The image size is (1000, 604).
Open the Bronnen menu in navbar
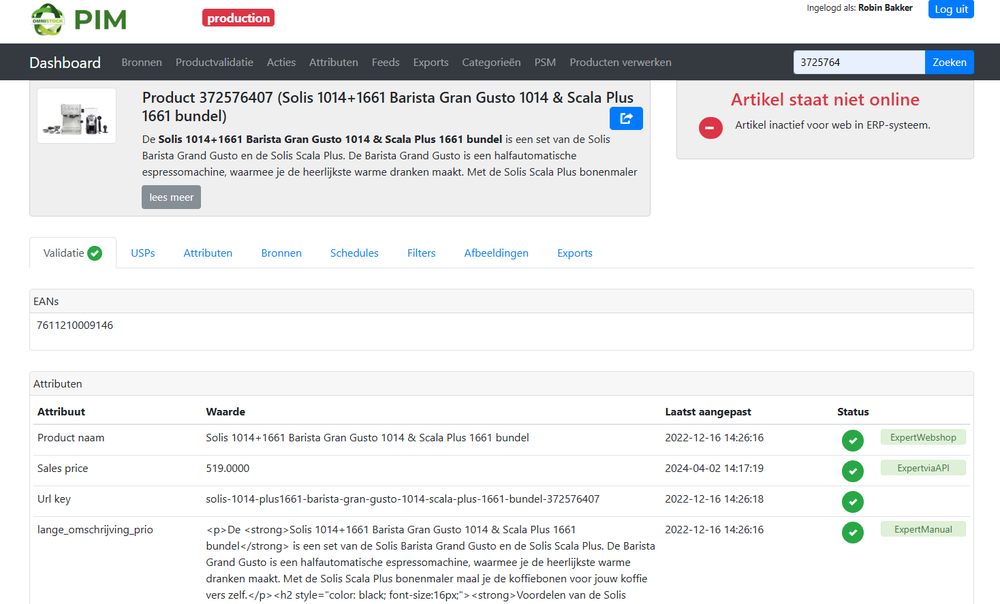pyautogui.click(x=142, y=63)
